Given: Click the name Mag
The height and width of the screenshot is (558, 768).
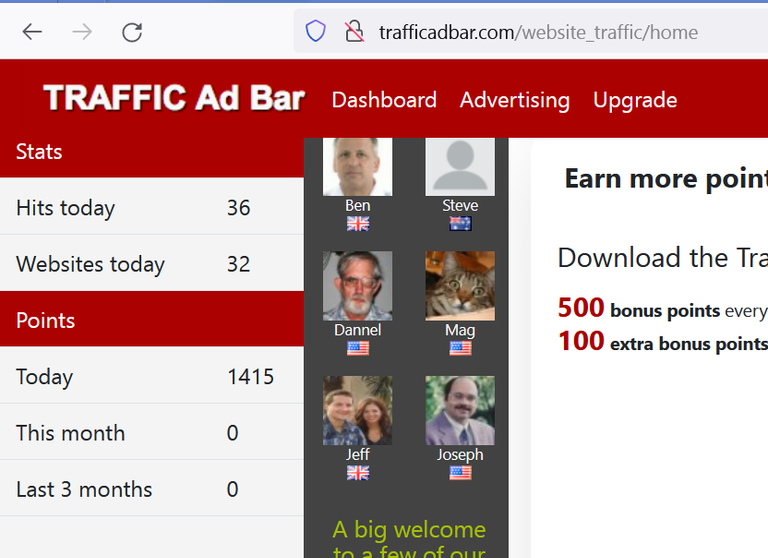Looking at the screenshot, I should click(460, 331).
